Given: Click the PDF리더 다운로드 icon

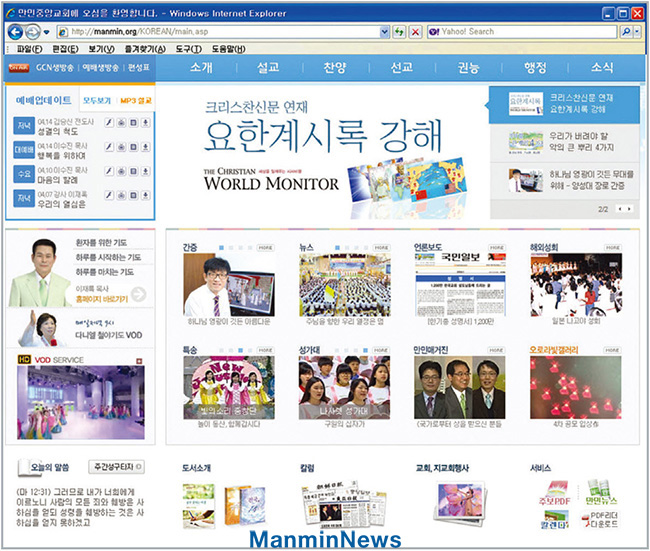Looking at the screenshot, I should pos(600,520).
